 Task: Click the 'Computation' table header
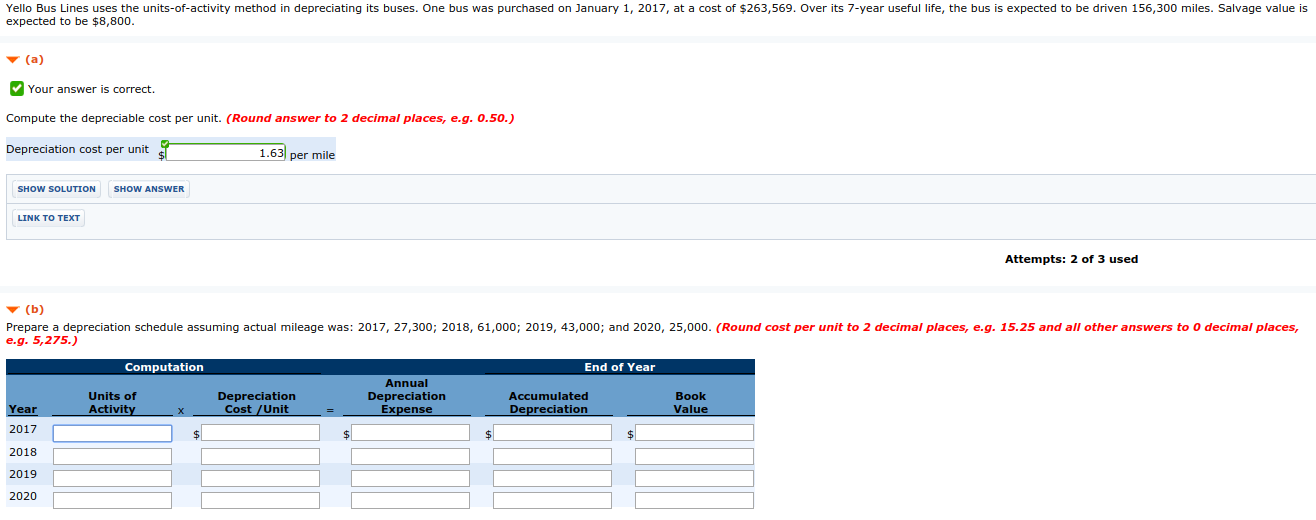164,367
